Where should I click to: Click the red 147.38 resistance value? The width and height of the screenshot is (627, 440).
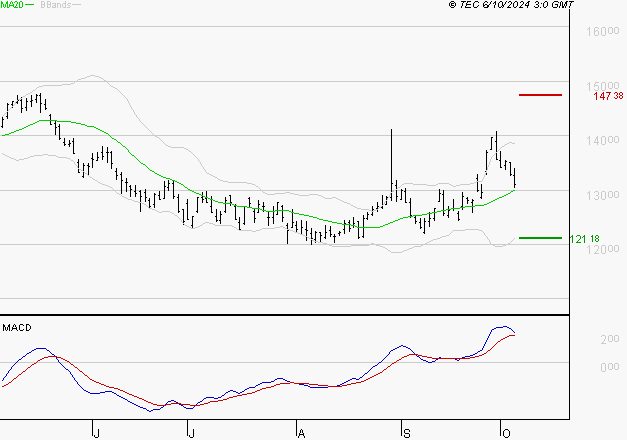tap(608, 96)
